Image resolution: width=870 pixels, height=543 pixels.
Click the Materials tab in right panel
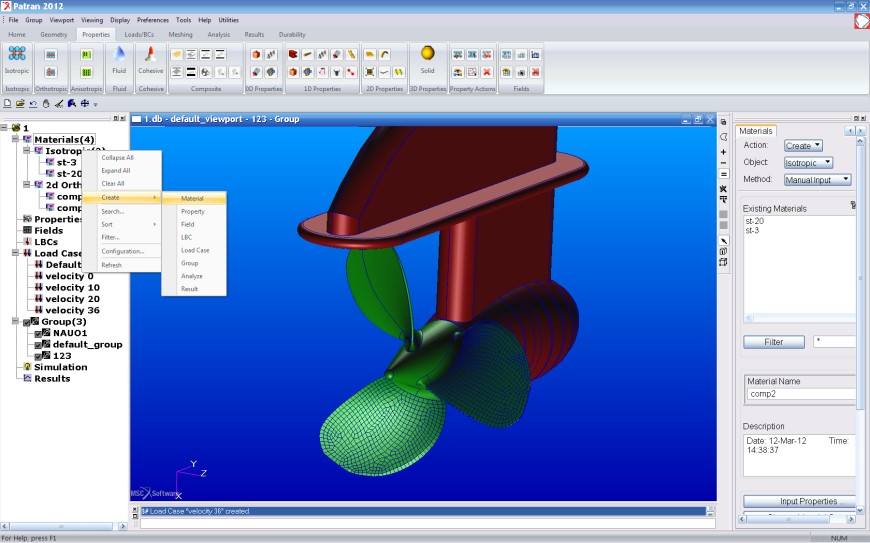pyautogui.click(x=756, y=131)
